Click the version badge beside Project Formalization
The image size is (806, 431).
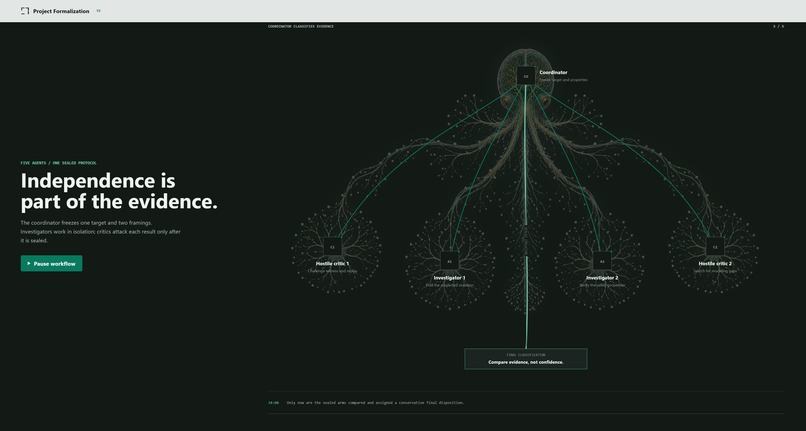[98, 11]
